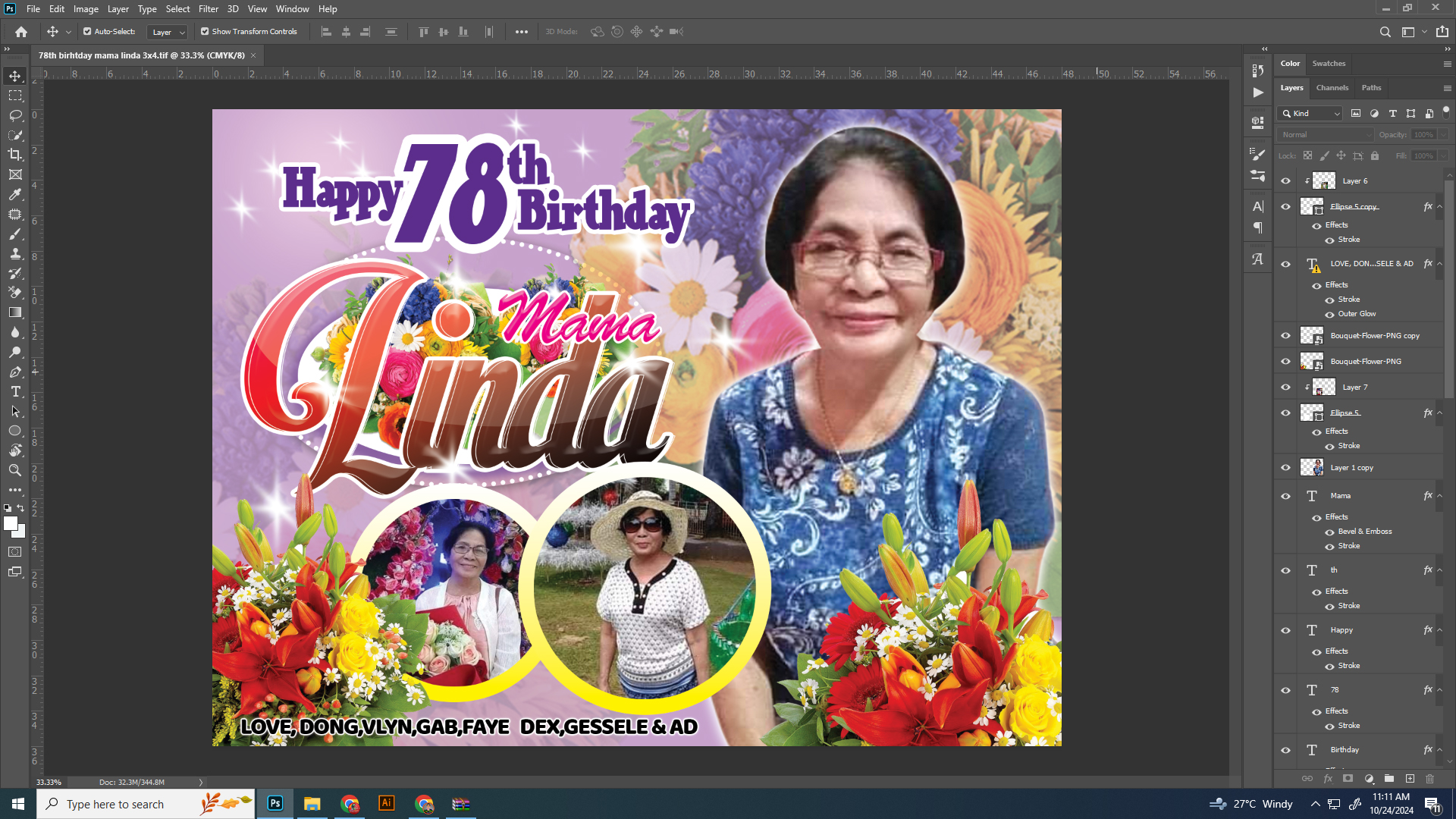Select the Crop tool
The width and height of the screenshot is (1456, 819).
[x=15, y=155]
